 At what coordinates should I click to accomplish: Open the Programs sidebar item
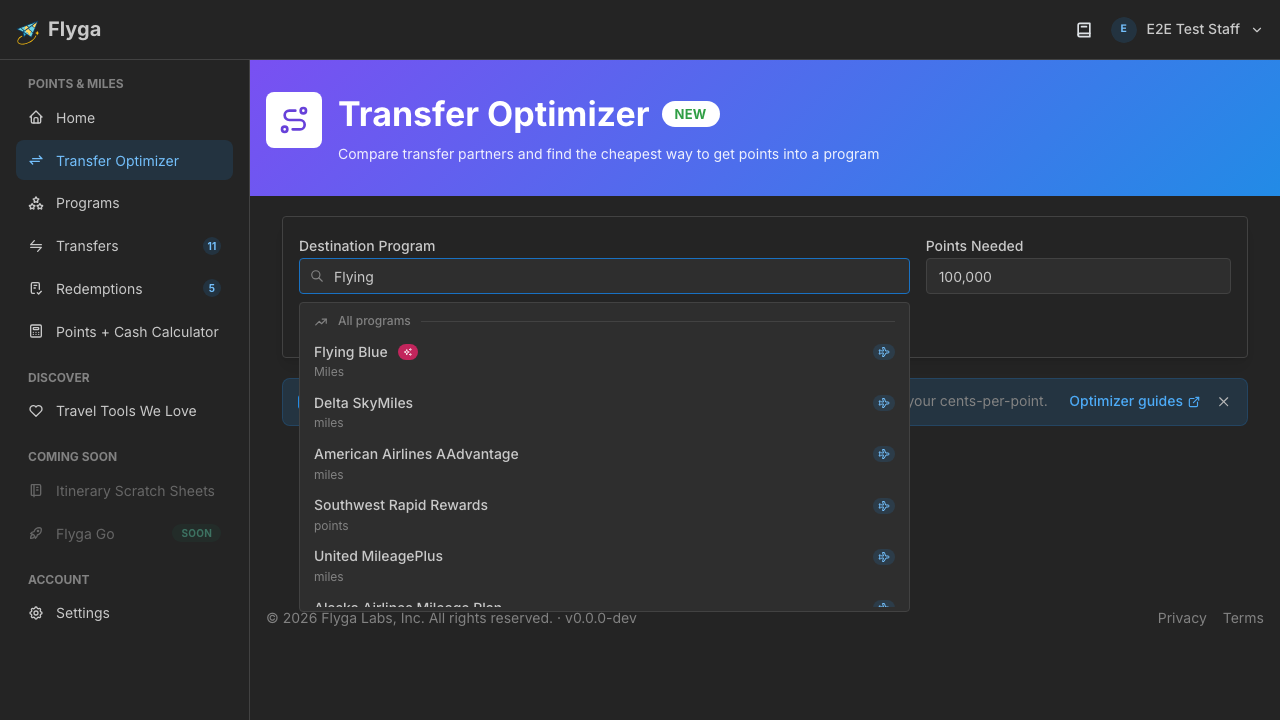124,203
